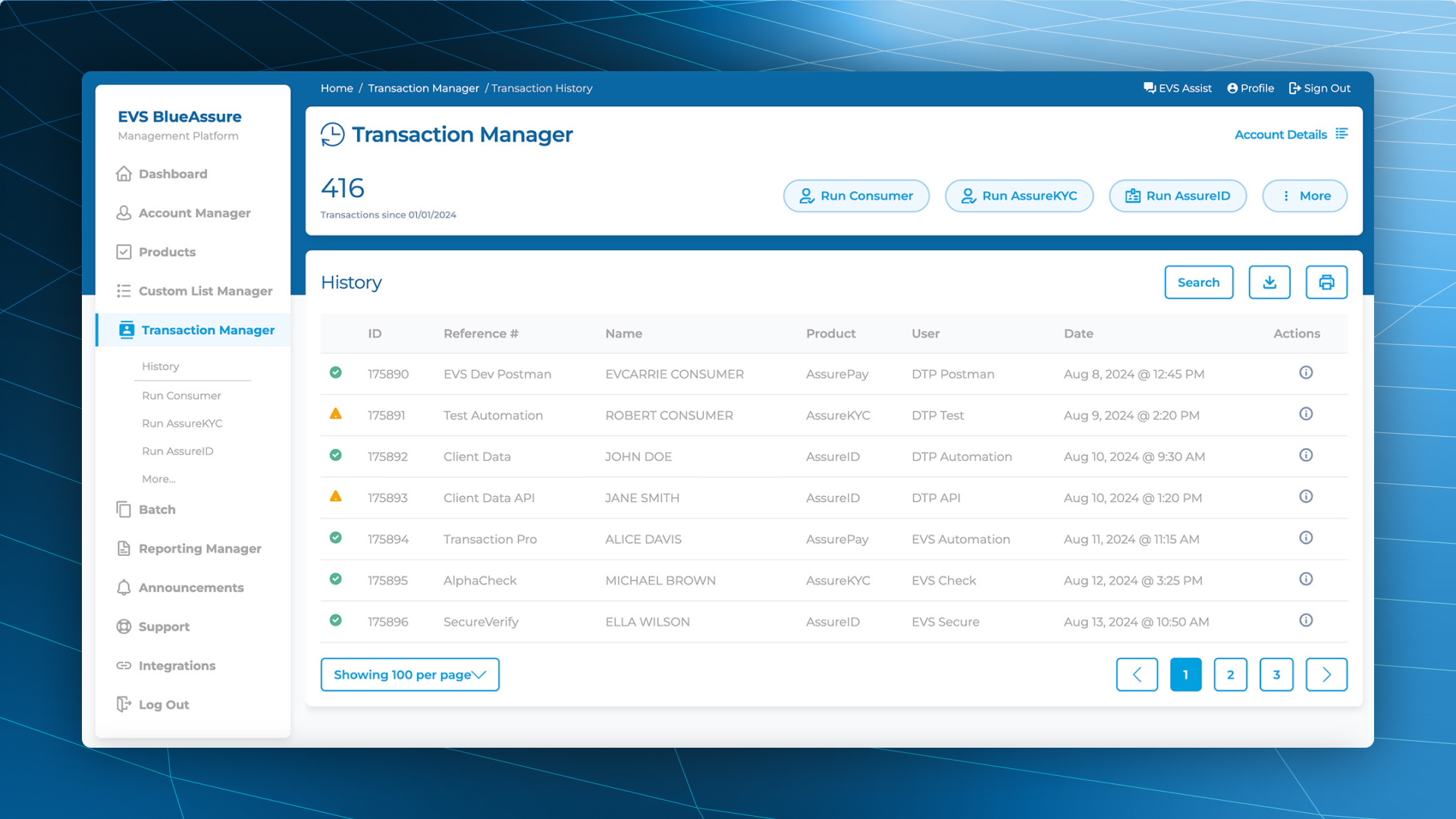Expand More... under Transaction Manager submenu
The image size is (1456, 819).
click(x=158, y=479)
